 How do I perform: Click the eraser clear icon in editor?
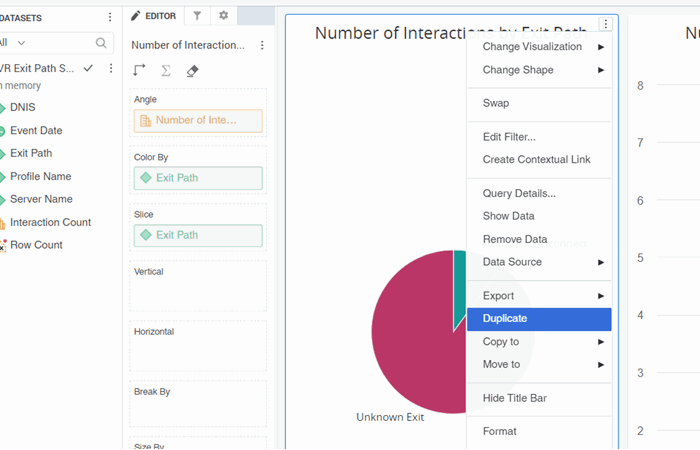193,71
